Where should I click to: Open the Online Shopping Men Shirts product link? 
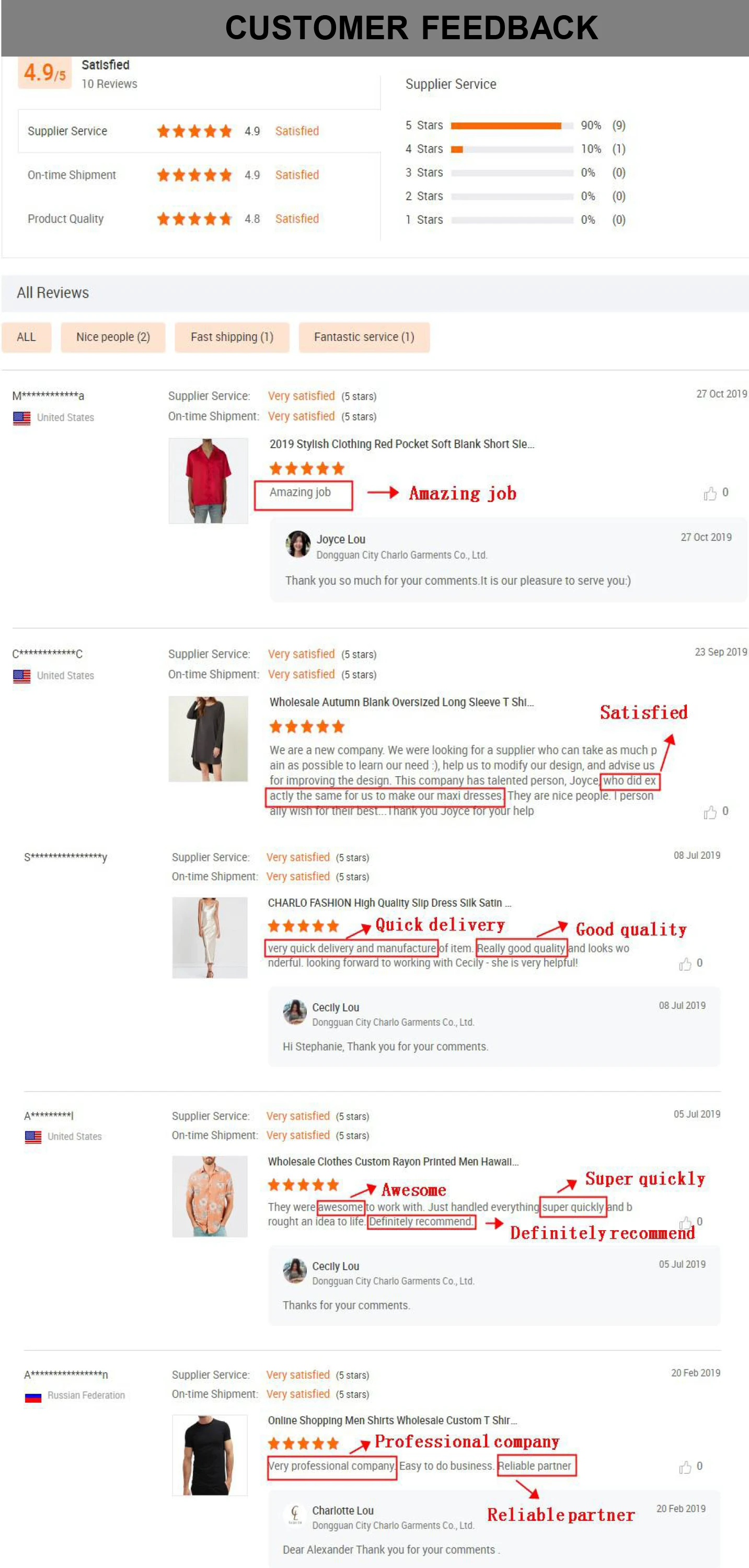tap(393, 1420)
